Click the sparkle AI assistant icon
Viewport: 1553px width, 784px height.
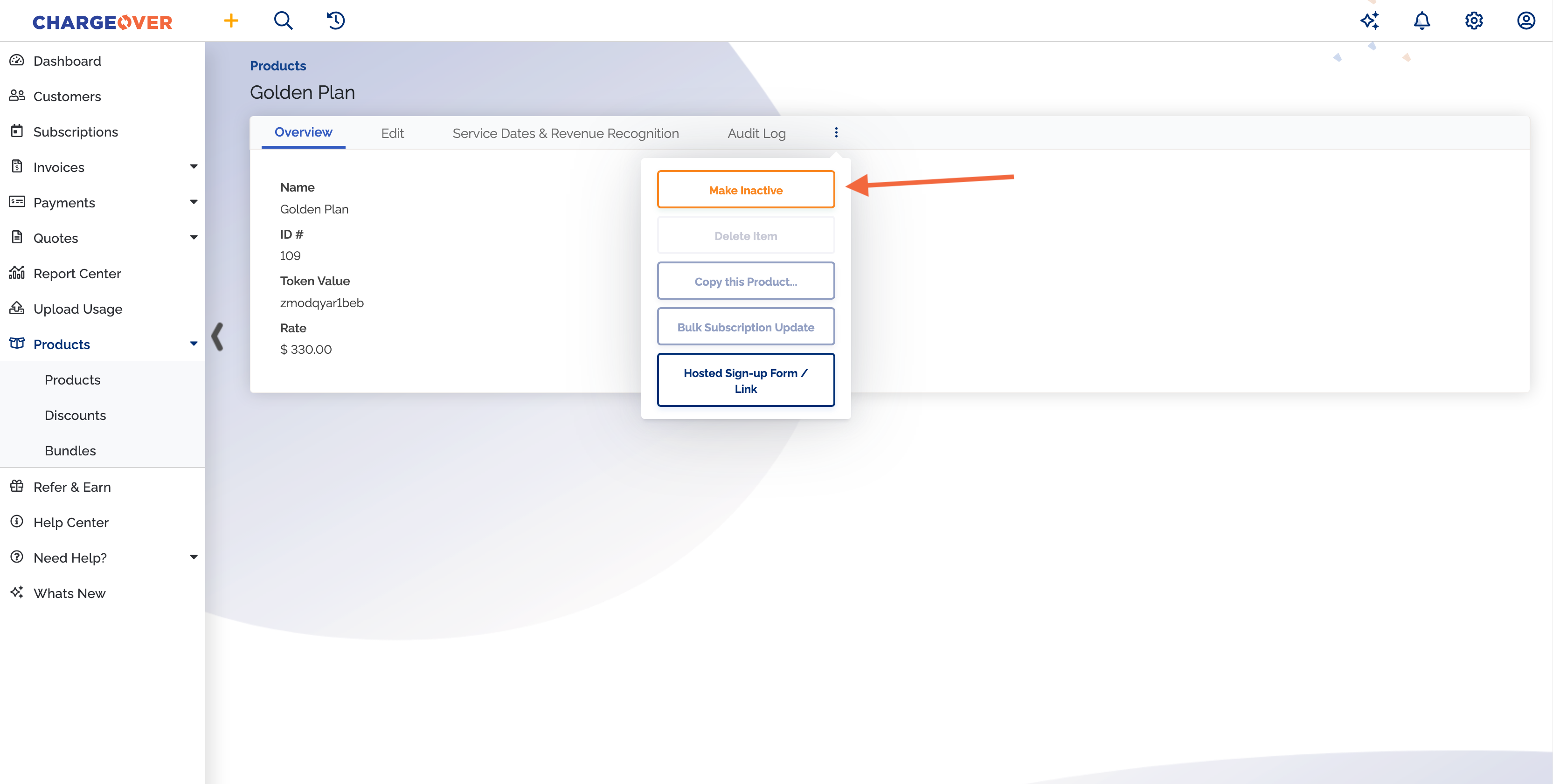tap(1369, 21)
